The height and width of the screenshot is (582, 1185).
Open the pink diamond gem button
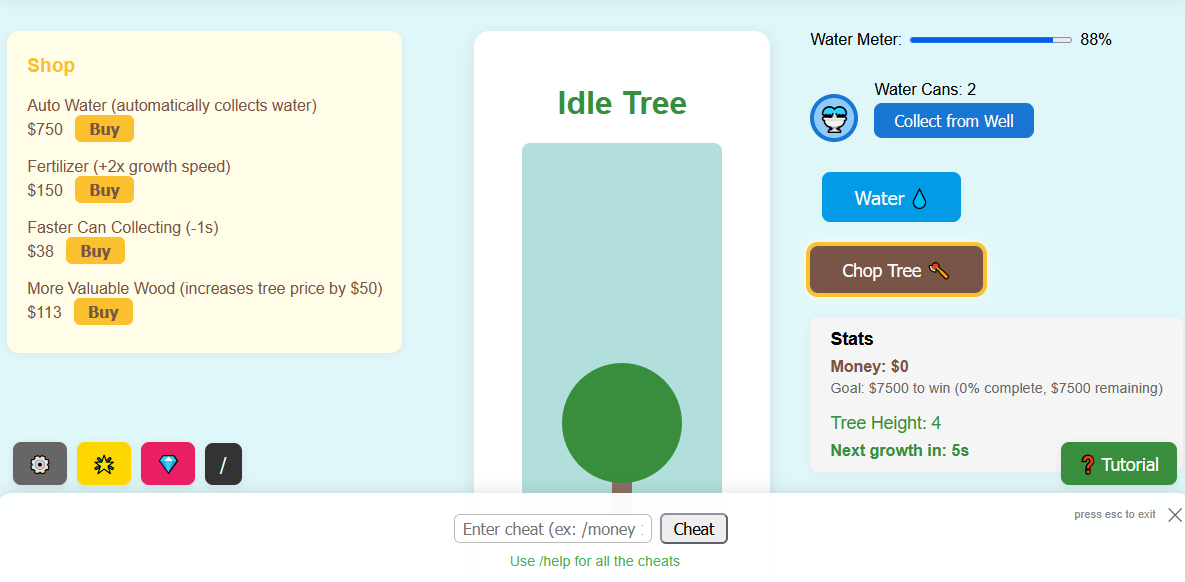(x=168, y=464)
